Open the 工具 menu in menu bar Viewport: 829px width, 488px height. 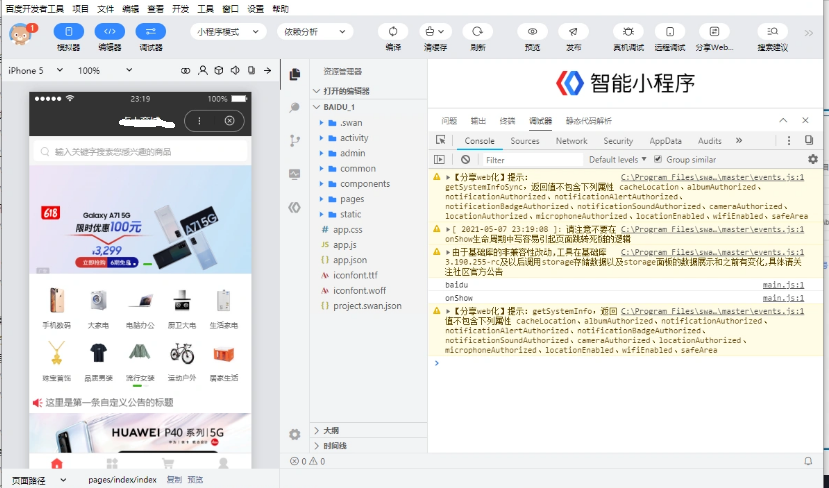coord(205,8)
